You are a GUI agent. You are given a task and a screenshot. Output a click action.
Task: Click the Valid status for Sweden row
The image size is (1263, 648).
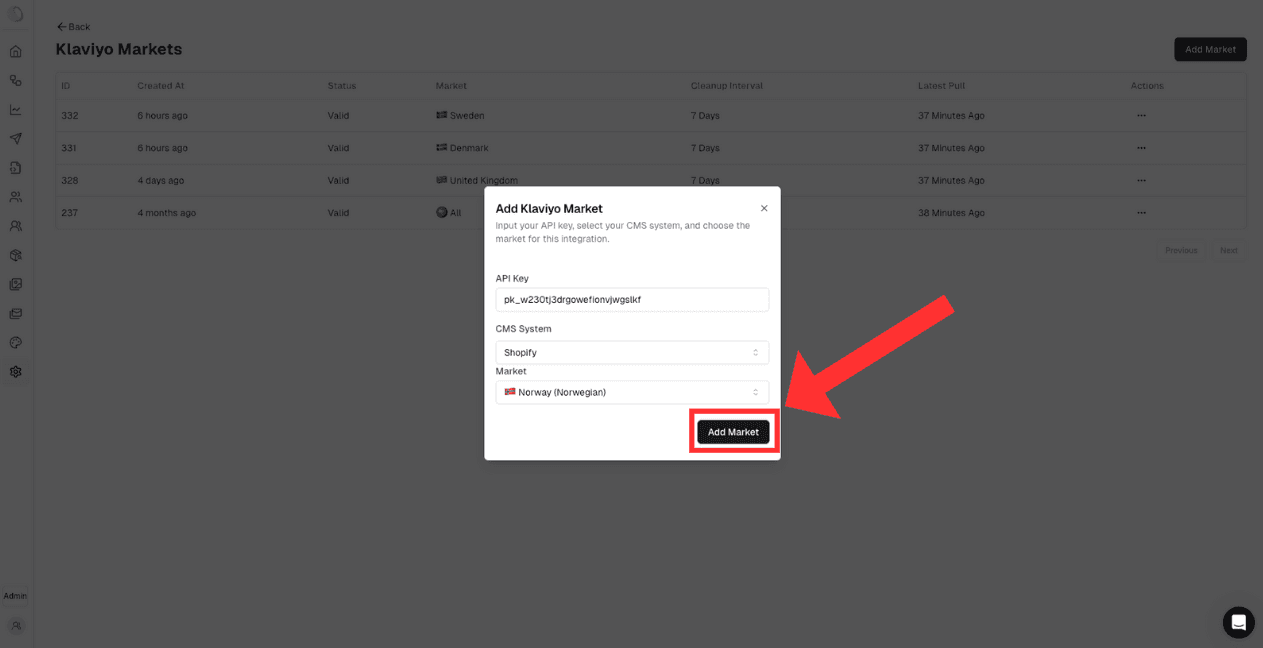(x=338, y=116)
